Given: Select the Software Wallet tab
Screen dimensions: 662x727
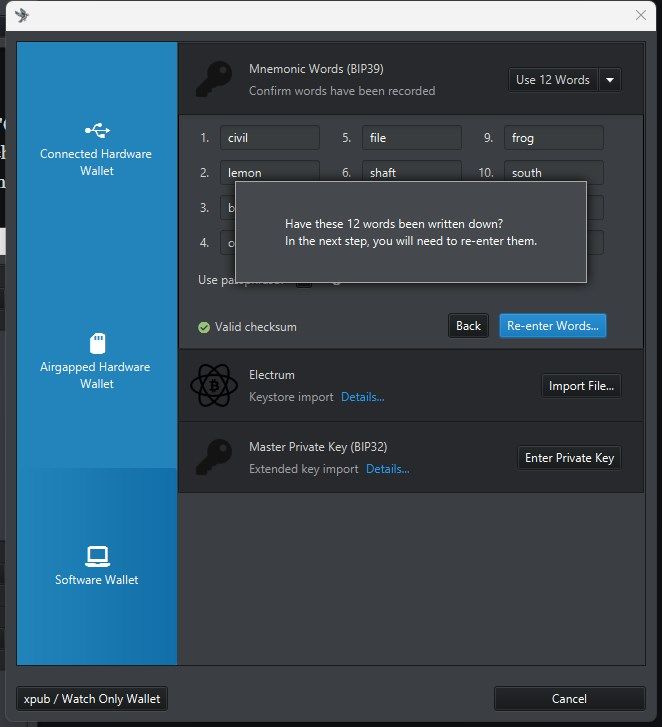Looking at the screenshot, I should [96, 566].
